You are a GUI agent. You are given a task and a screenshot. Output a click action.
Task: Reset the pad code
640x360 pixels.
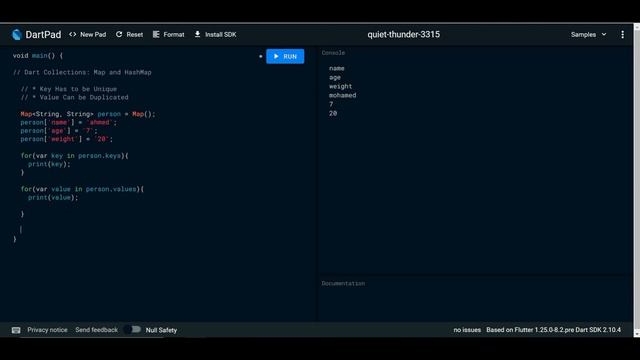pos(129,35)
